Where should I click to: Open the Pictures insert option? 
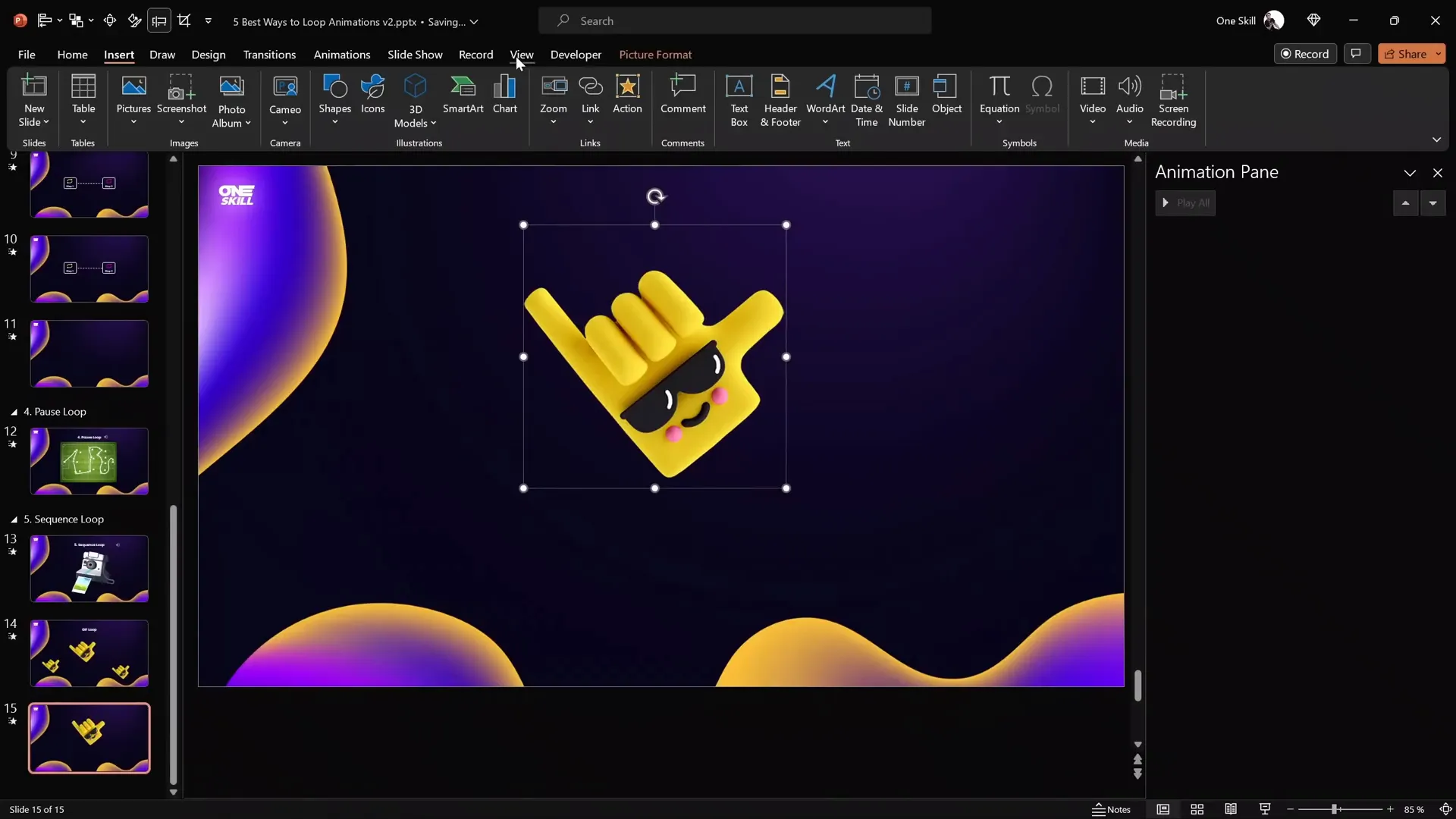pos(133,99)
